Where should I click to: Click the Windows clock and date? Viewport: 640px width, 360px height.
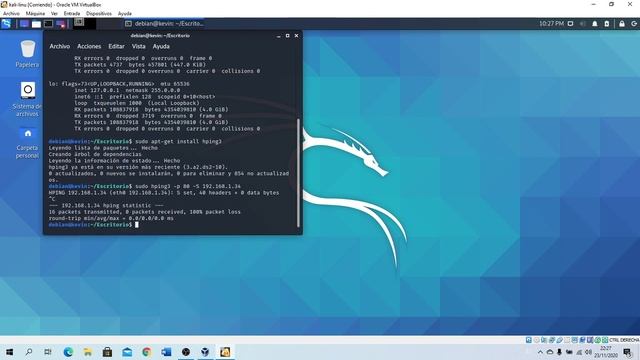click(x=606, y=352)
